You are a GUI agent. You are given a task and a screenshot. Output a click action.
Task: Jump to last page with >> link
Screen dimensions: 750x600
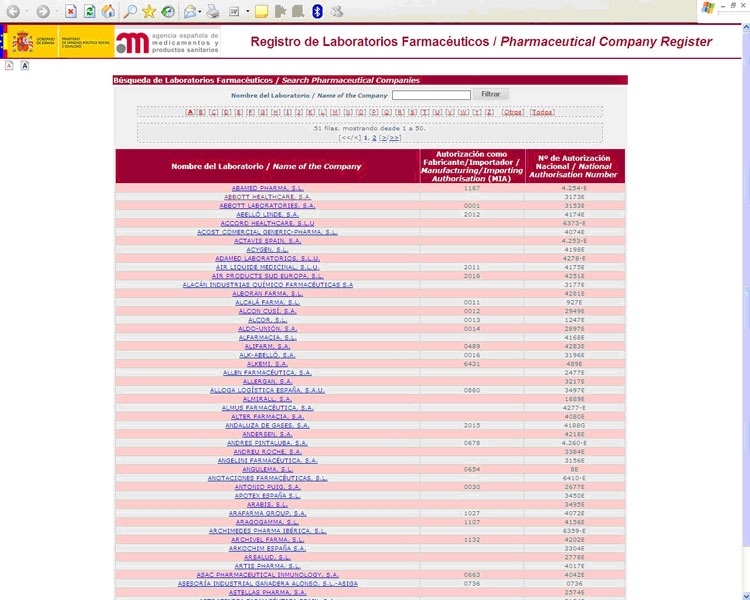coord(394,138)
